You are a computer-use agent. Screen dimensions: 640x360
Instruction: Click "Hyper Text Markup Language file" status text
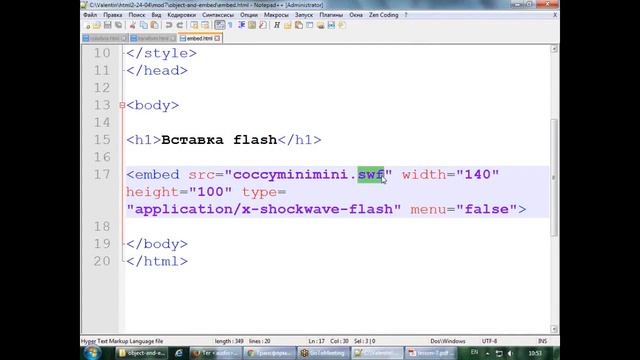coord(122,341)
